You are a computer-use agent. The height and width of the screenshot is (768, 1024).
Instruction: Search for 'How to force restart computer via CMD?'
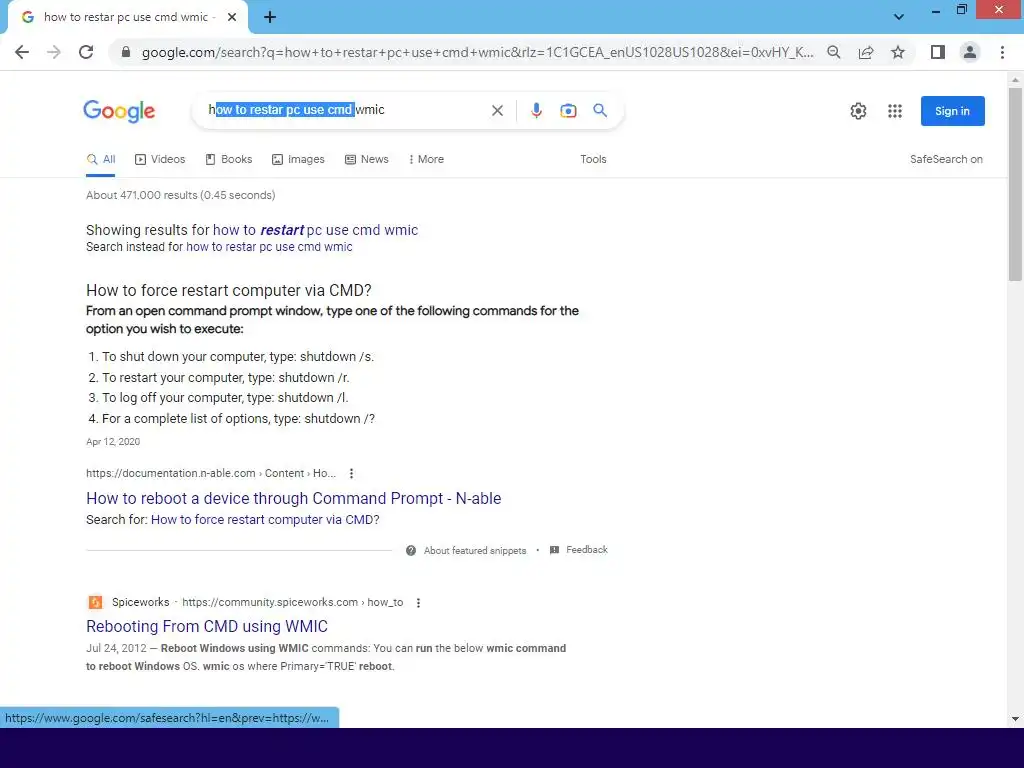tap(265, 520)
